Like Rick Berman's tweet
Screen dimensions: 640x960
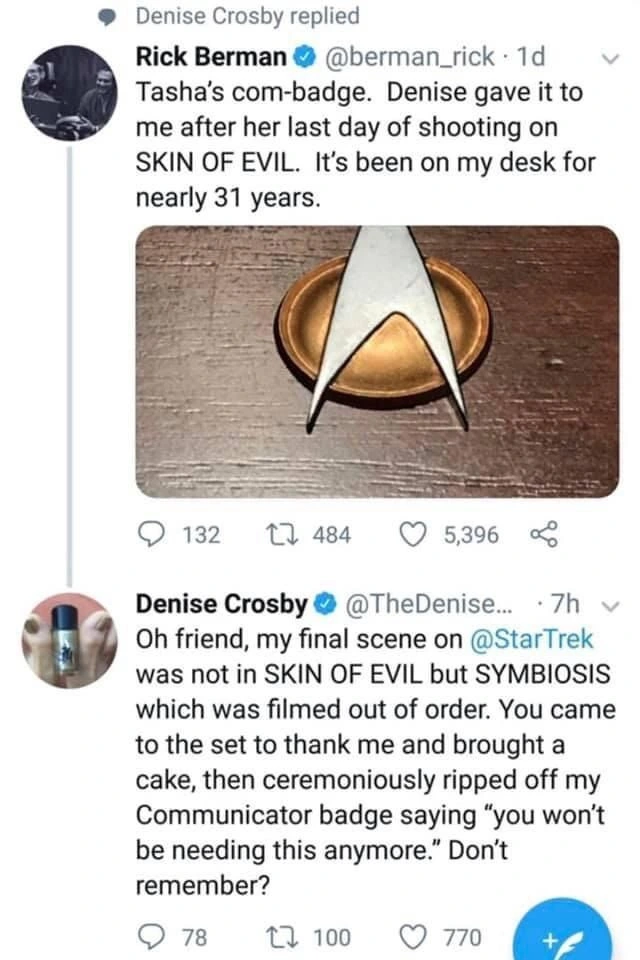point(412,535)
